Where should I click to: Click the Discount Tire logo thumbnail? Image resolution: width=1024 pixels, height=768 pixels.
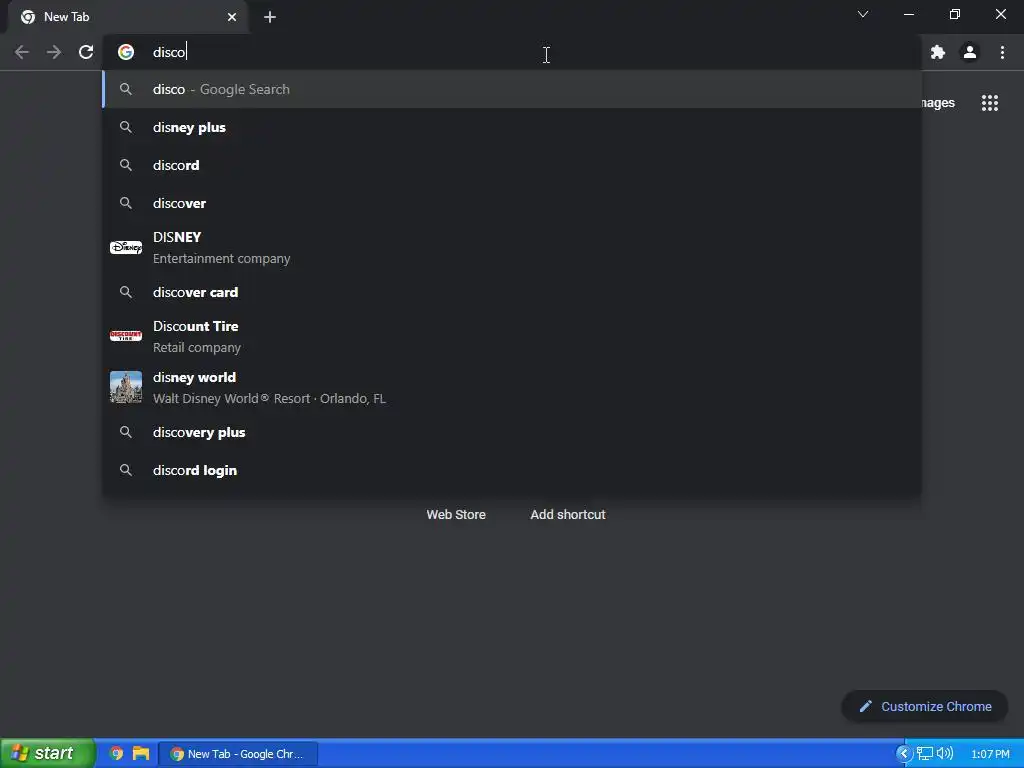pos(126,336)
